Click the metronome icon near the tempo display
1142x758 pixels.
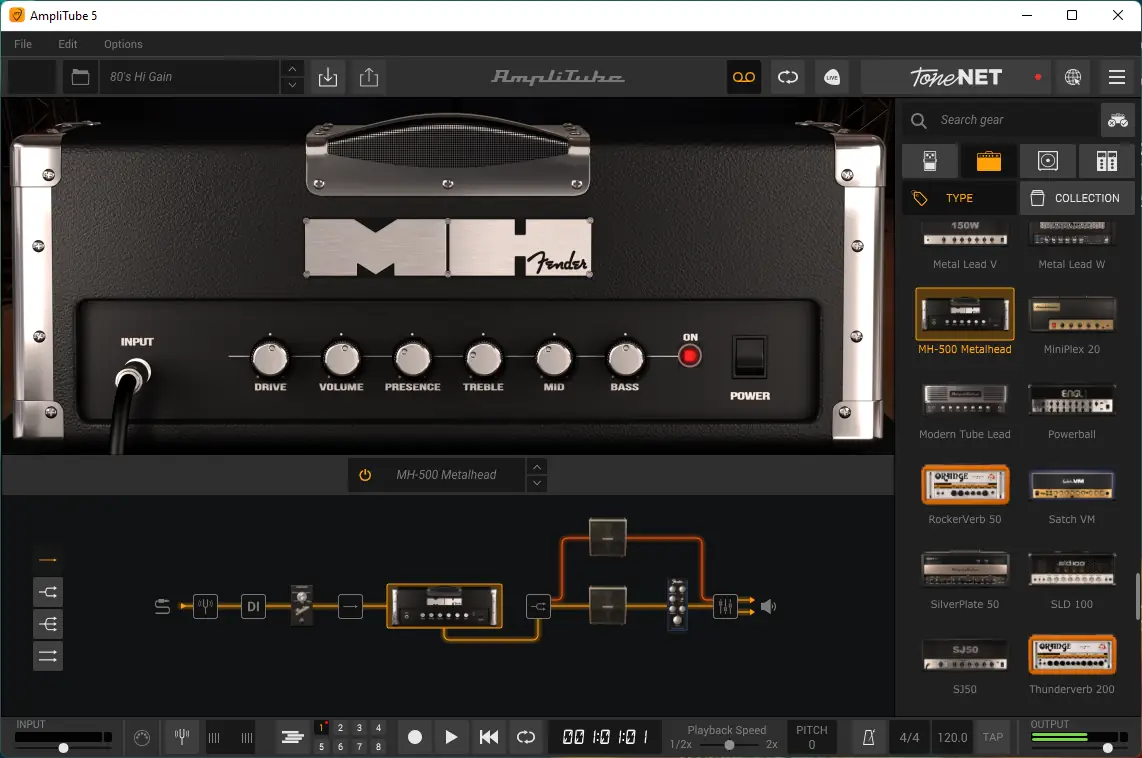click(867, 737)
